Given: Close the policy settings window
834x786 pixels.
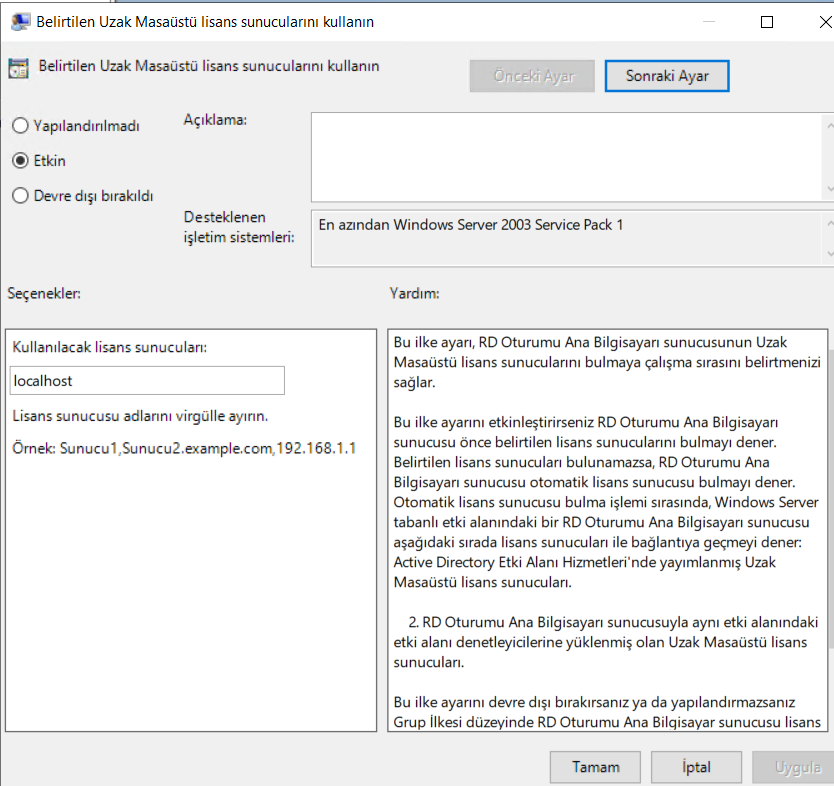Looking at the screenshot, I should pyautogui.click(x=825, y=22).
